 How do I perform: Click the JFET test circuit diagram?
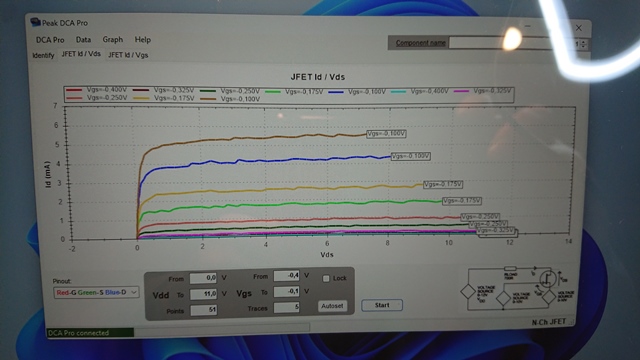coord(517,289)
